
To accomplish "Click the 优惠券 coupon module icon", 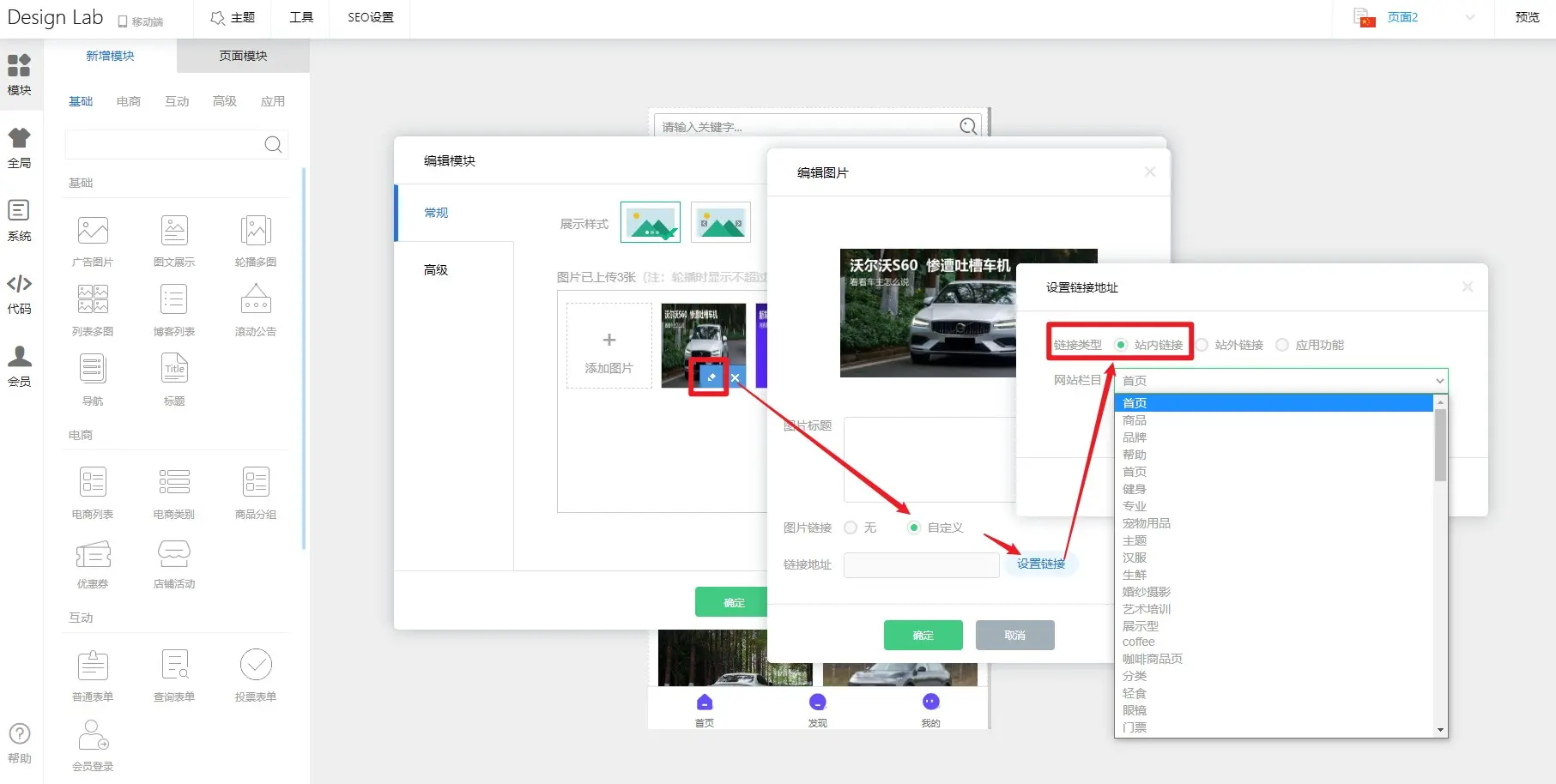I will 93,555.
